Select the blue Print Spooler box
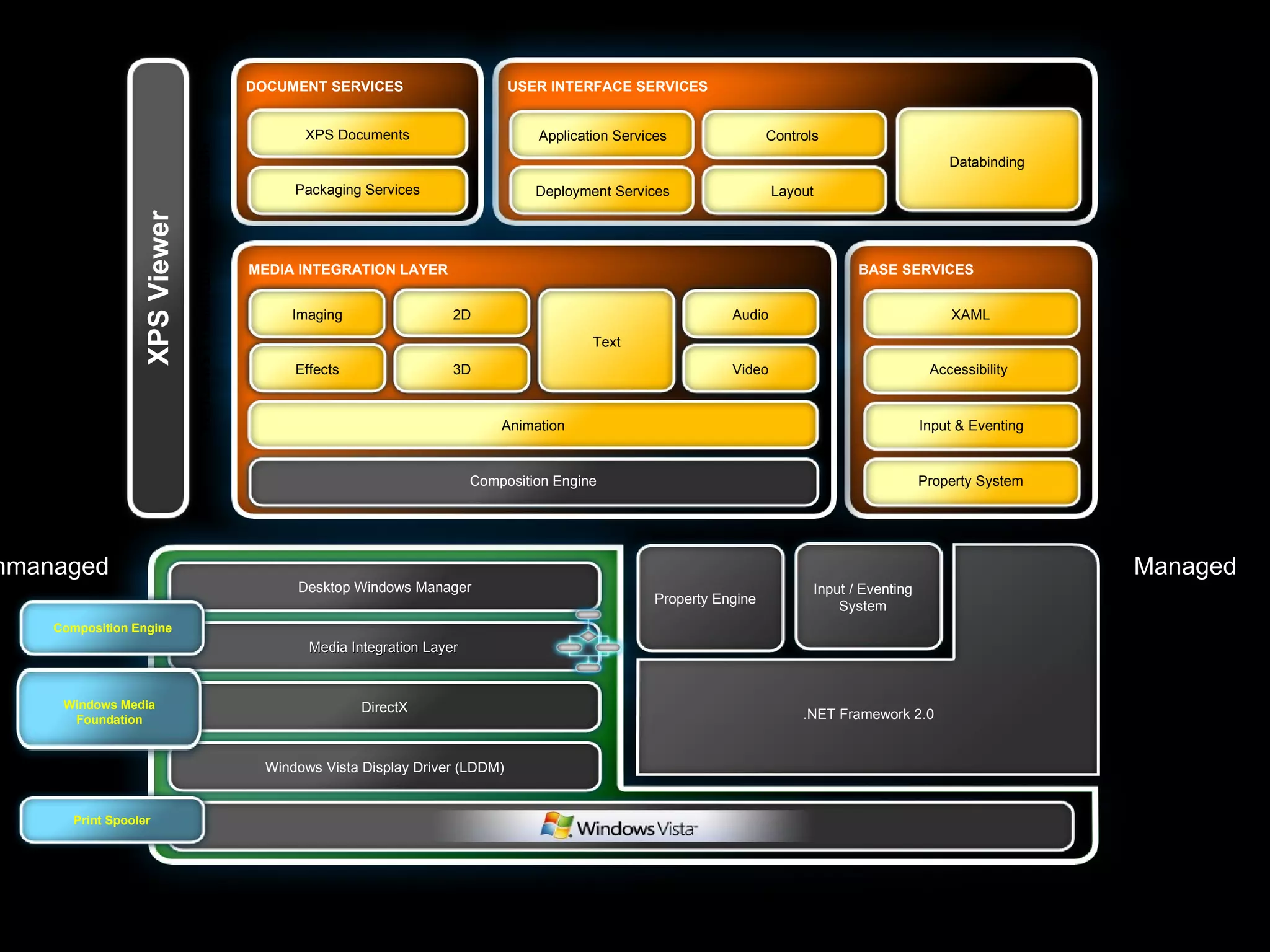 [112, 820]
